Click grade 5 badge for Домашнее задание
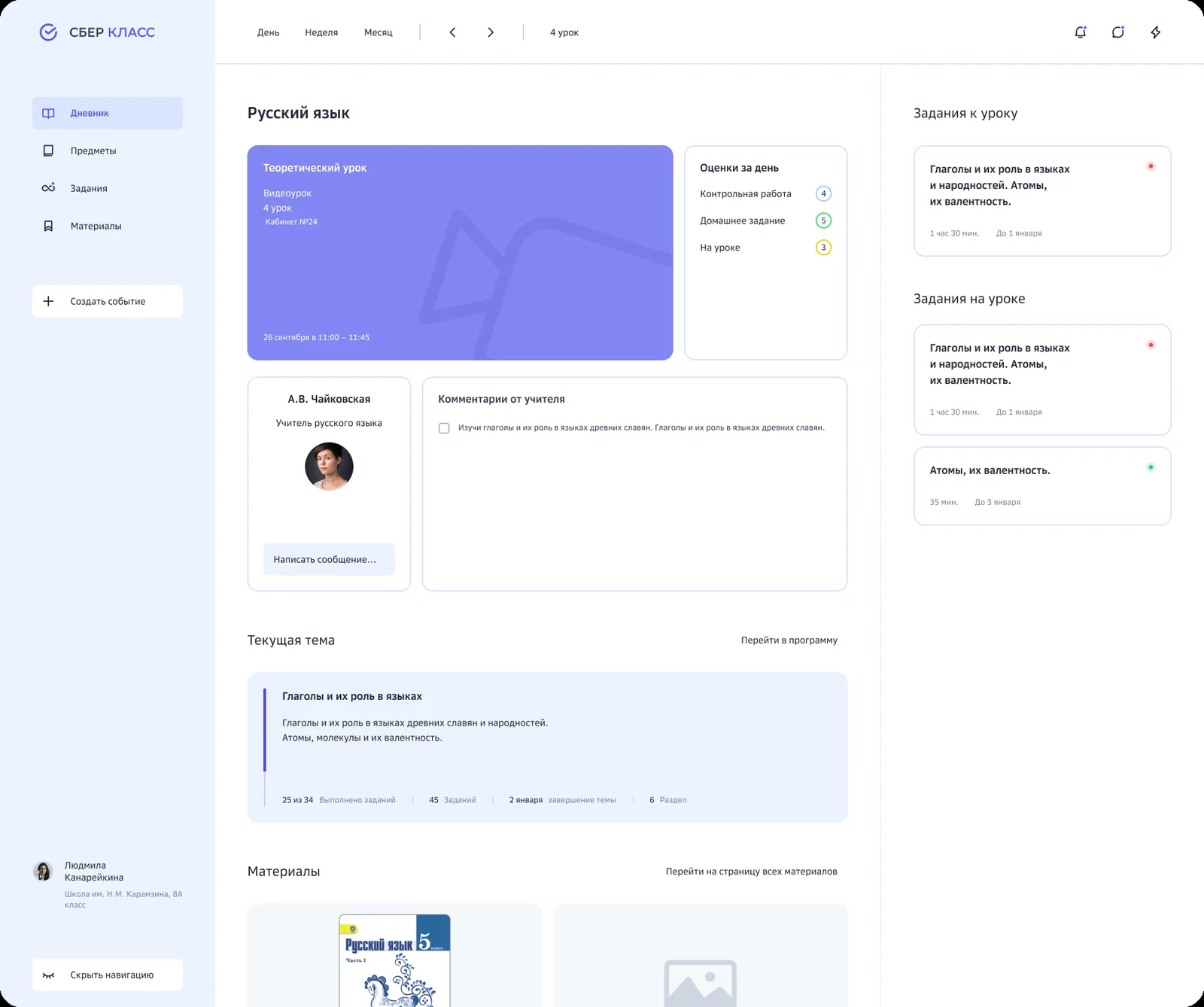Viewport: 1204px width, 1007px height. 823,221
